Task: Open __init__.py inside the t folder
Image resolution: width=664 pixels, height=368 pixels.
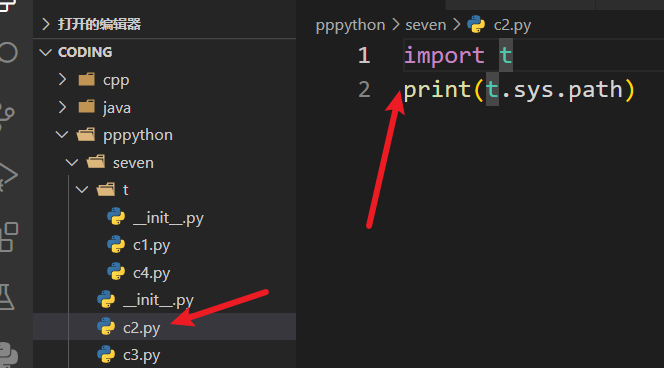Action: pos(168,218)
